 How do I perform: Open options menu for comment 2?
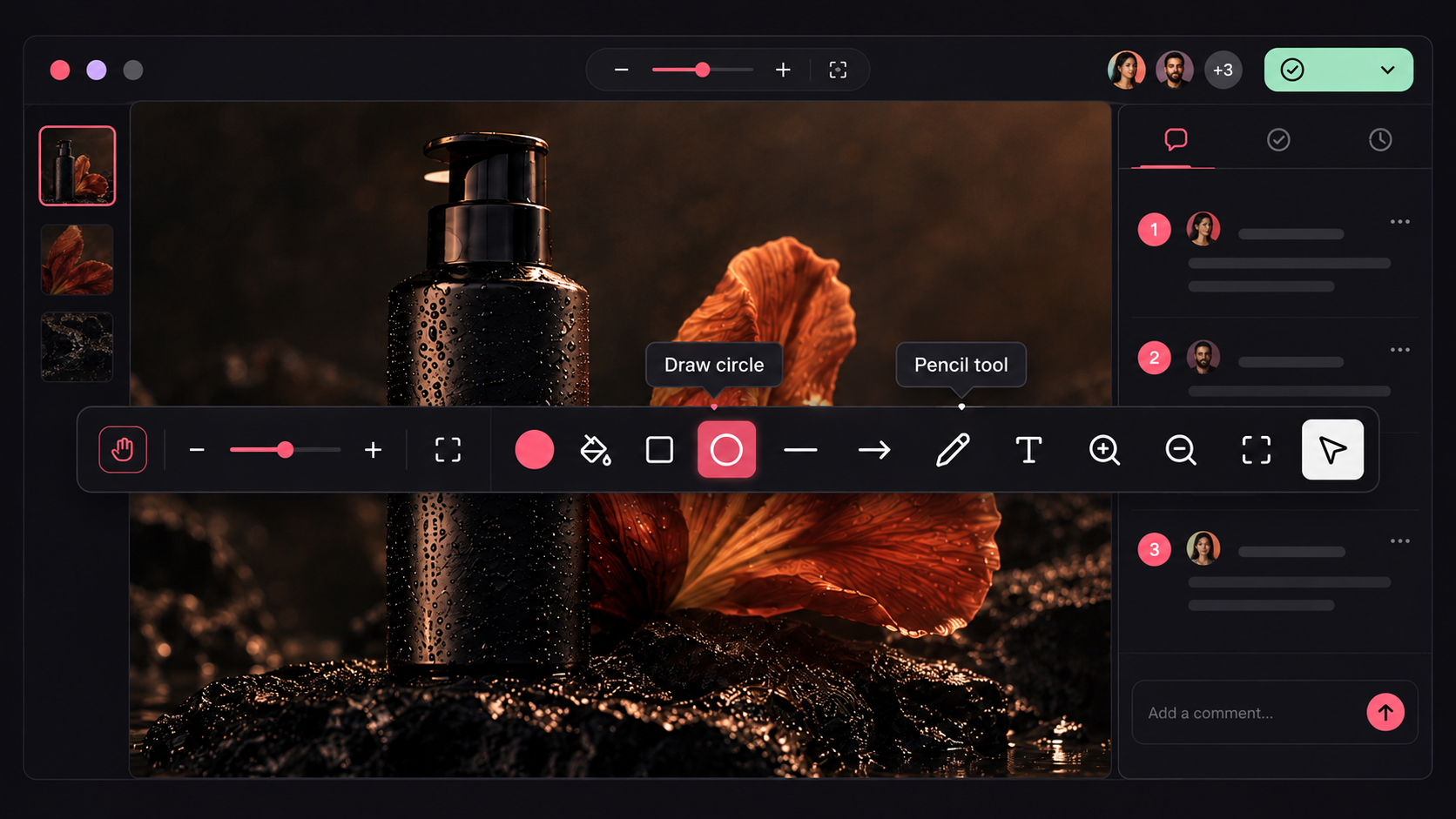1400,350
